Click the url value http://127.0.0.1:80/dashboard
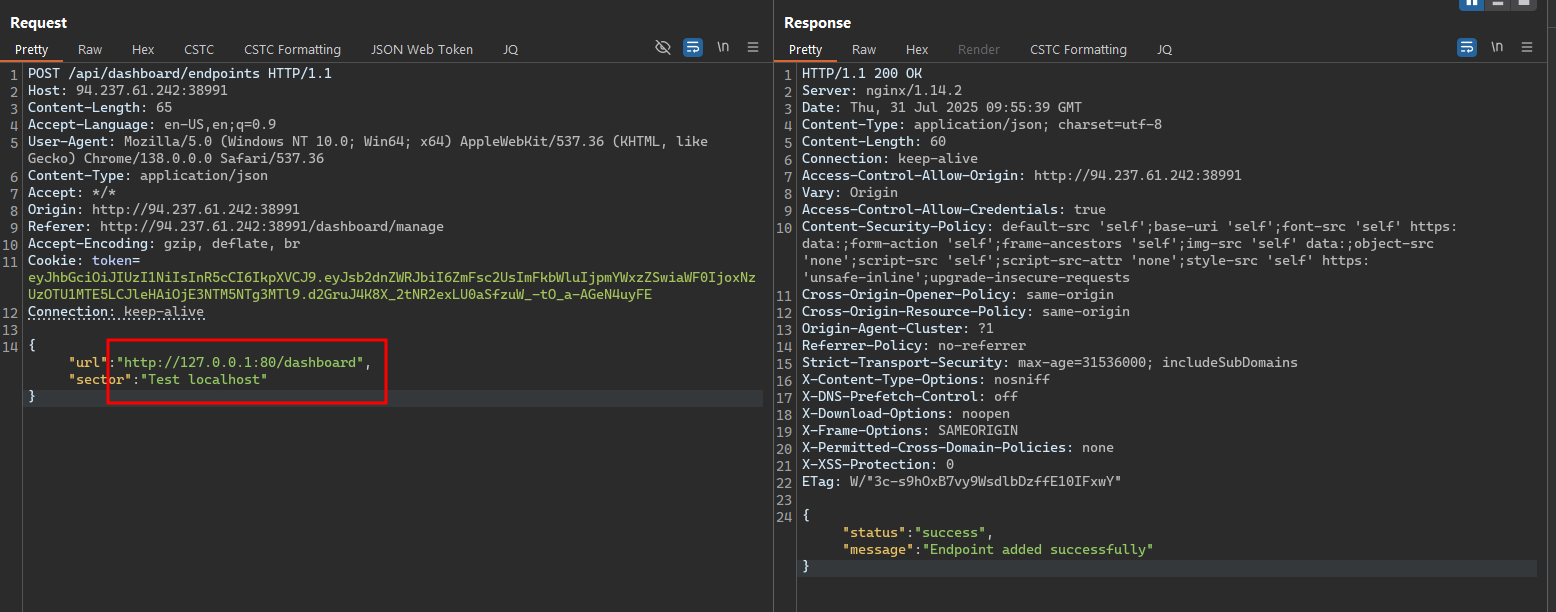This screenshot has width=1556, height=612. 240,362
